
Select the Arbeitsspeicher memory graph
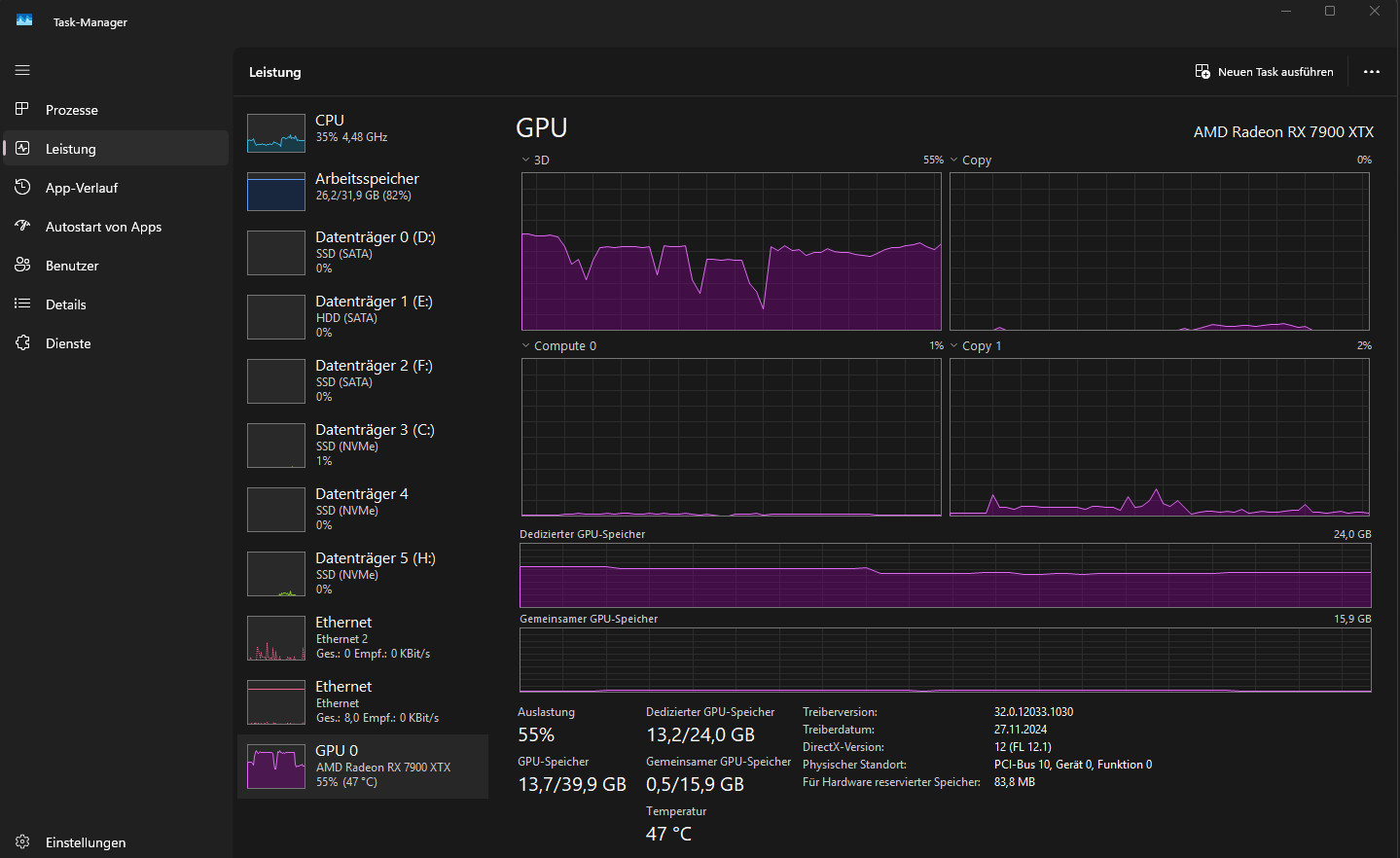coord(360,186)
